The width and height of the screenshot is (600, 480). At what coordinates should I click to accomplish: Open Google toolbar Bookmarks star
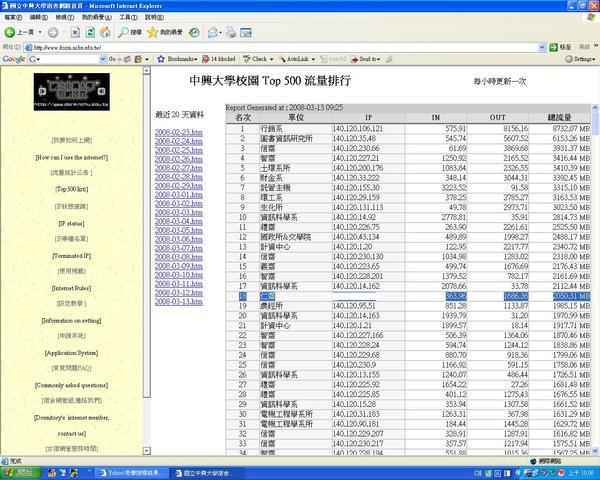[x=161, y=59]
